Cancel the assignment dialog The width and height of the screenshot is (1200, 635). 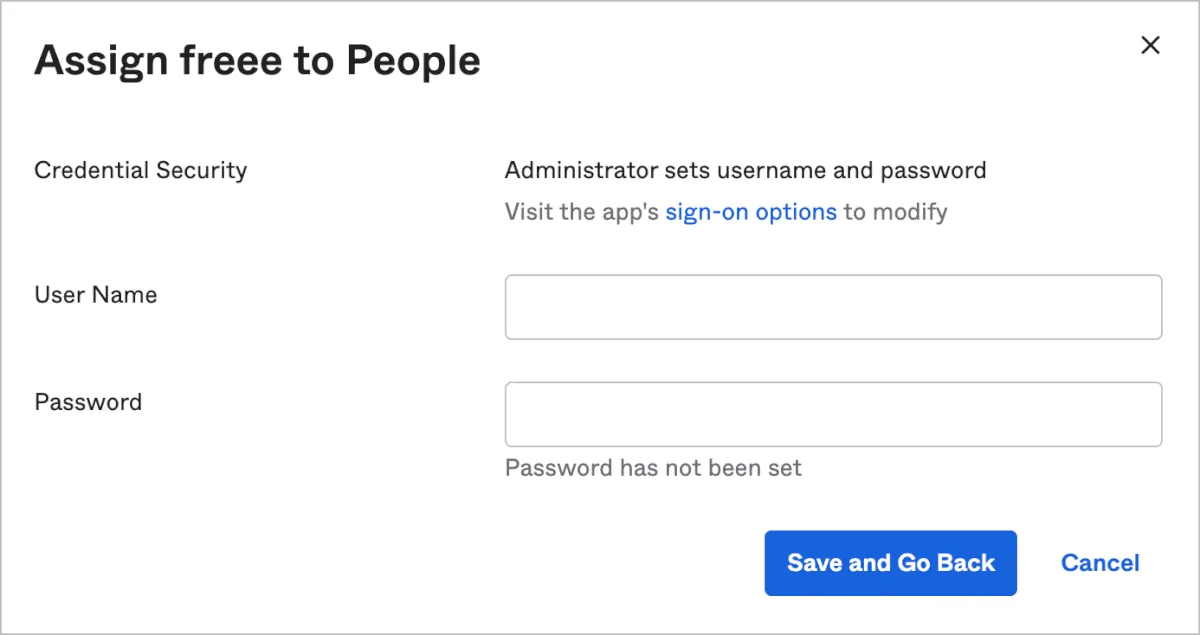[x=1100, y=563]
